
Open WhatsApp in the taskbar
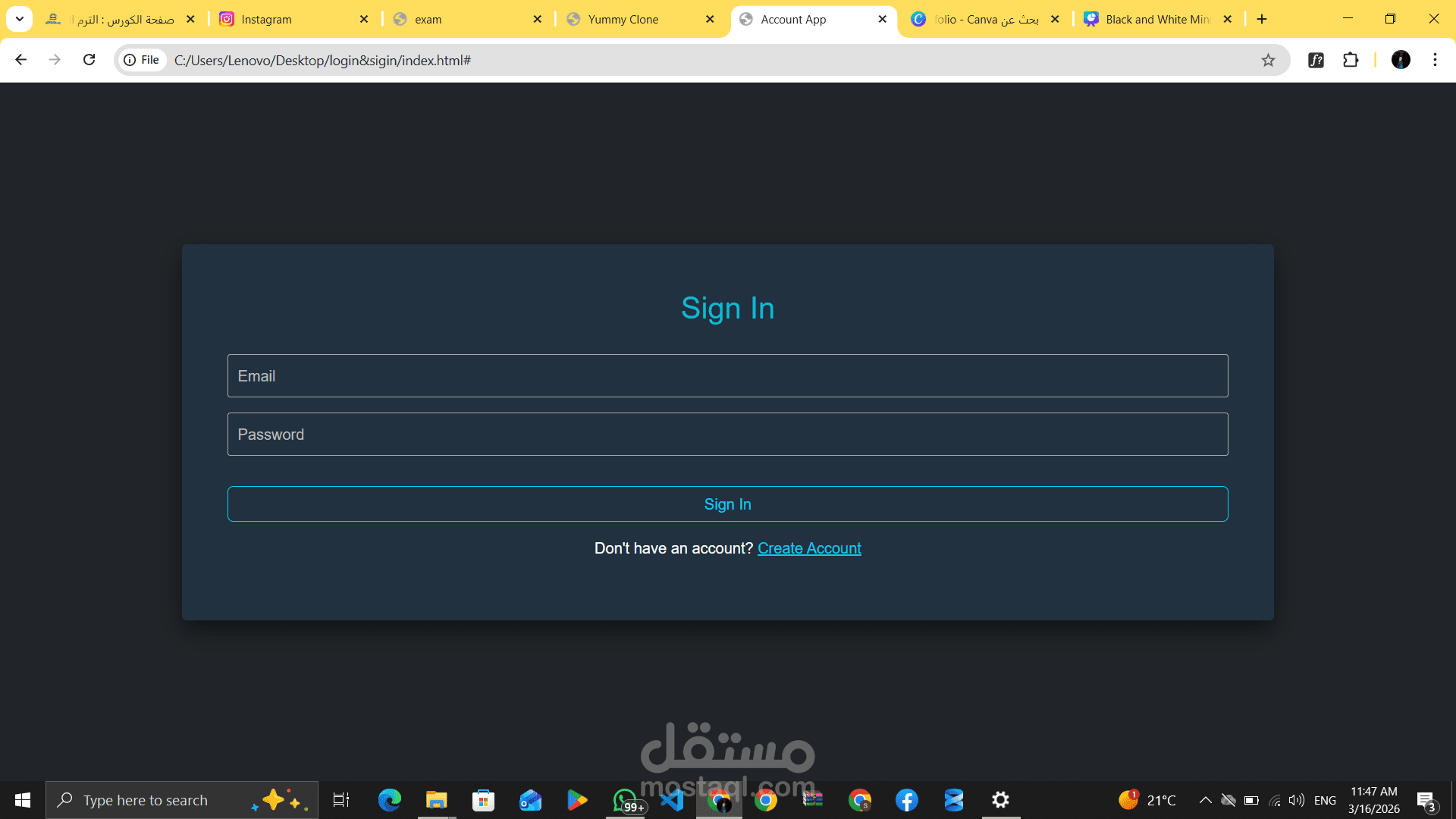[625, 800]
